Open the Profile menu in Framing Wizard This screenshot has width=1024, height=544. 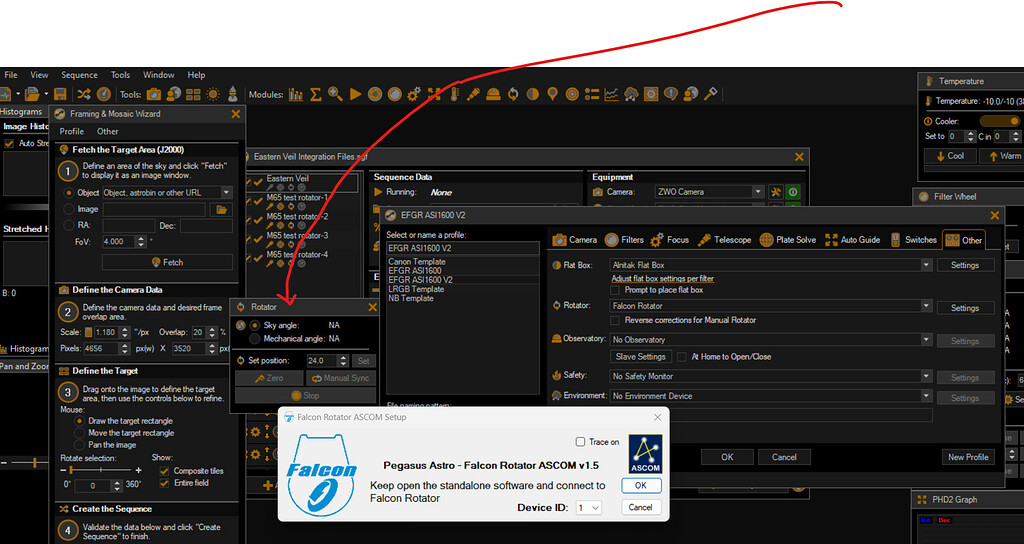(72, 131)
